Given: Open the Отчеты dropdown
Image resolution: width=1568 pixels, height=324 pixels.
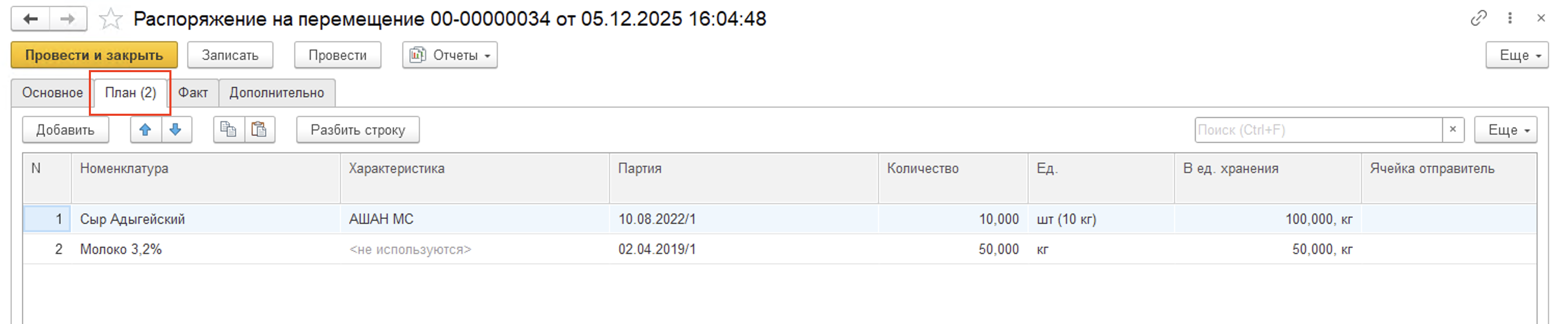Looking at the screenshot, I should click(x=449, y=56).
